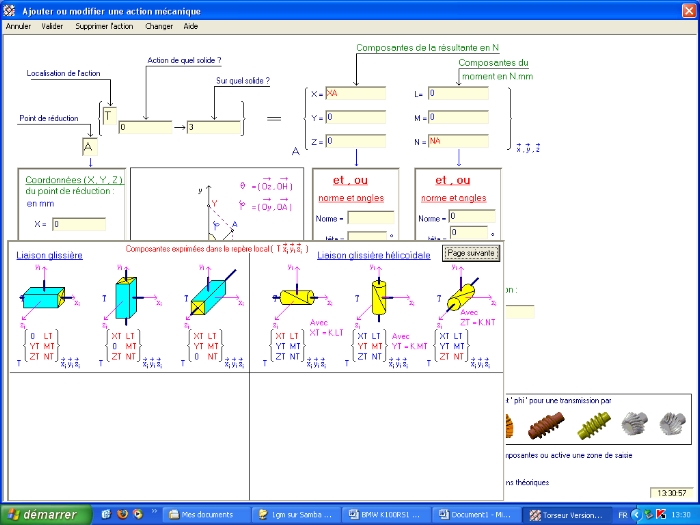
Task: Click the moment têta angle field
Action: click(x=468, y=233)
